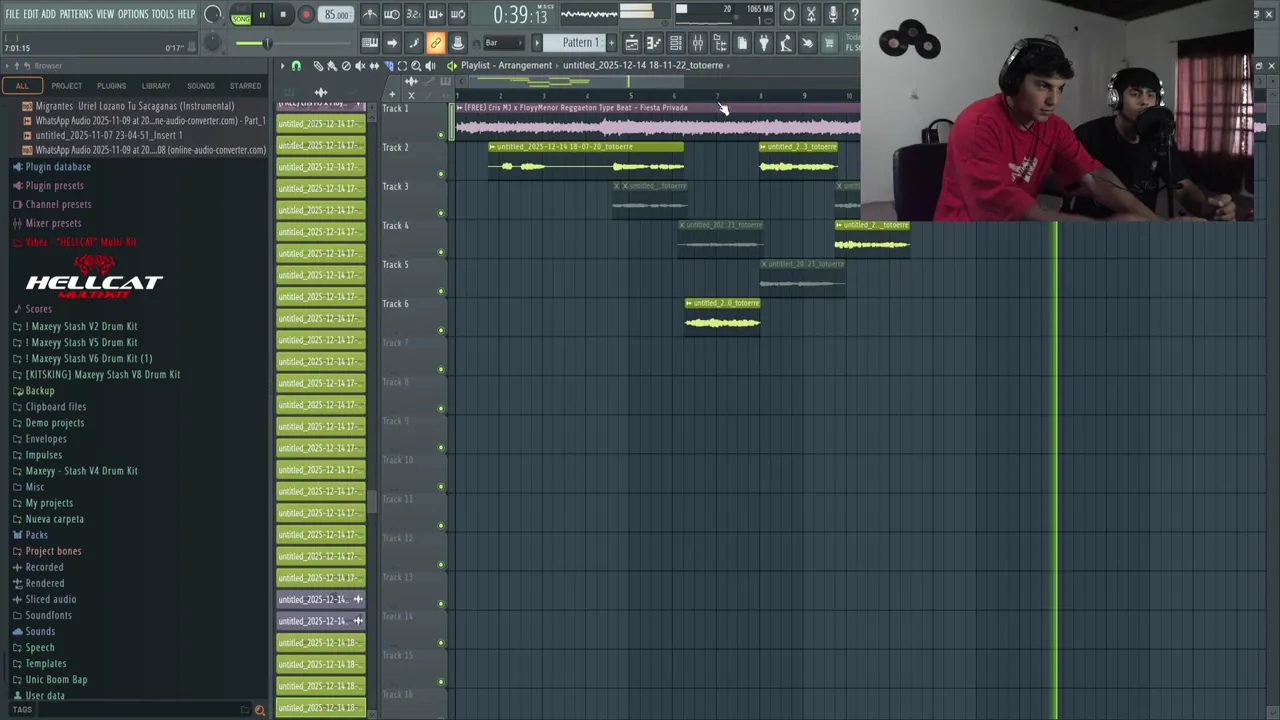Choose the Select tool in playlist toolbar

click(402, 66)
